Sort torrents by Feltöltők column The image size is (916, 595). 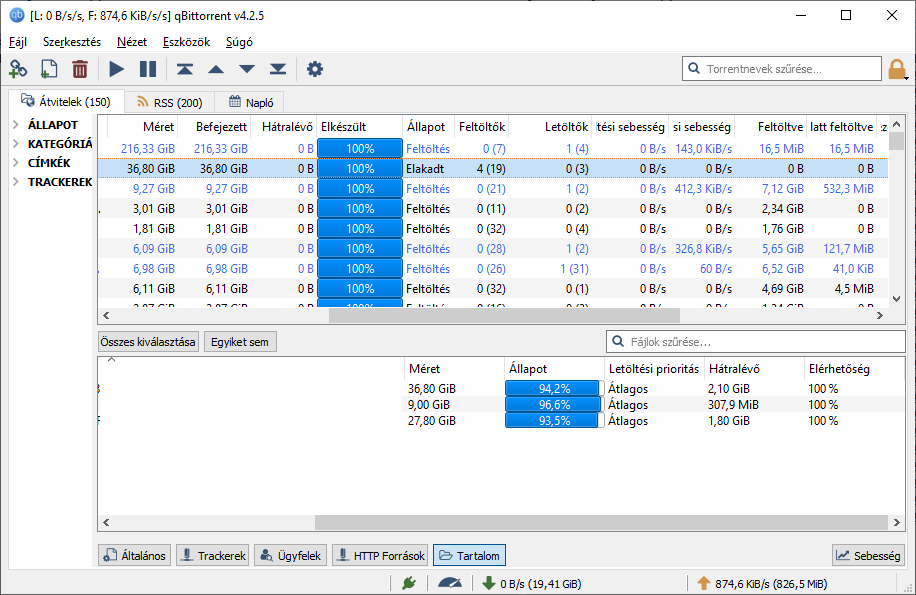481,127
